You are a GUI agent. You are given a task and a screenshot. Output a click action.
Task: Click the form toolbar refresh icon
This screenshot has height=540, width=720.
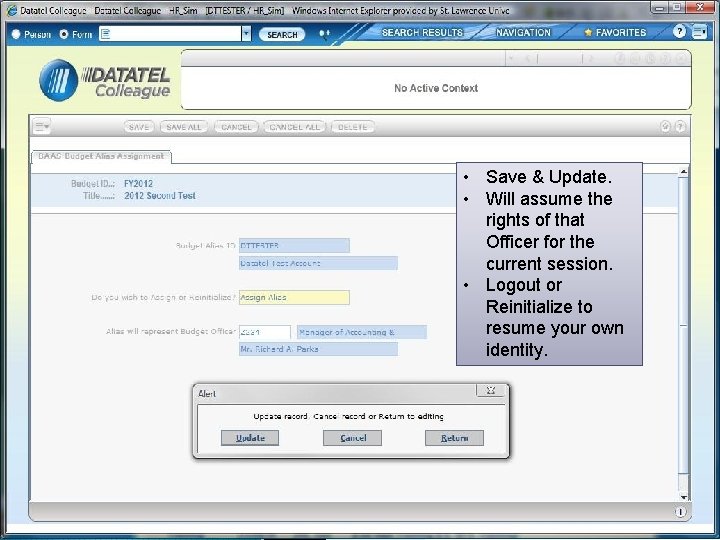[x=665, y=127]
